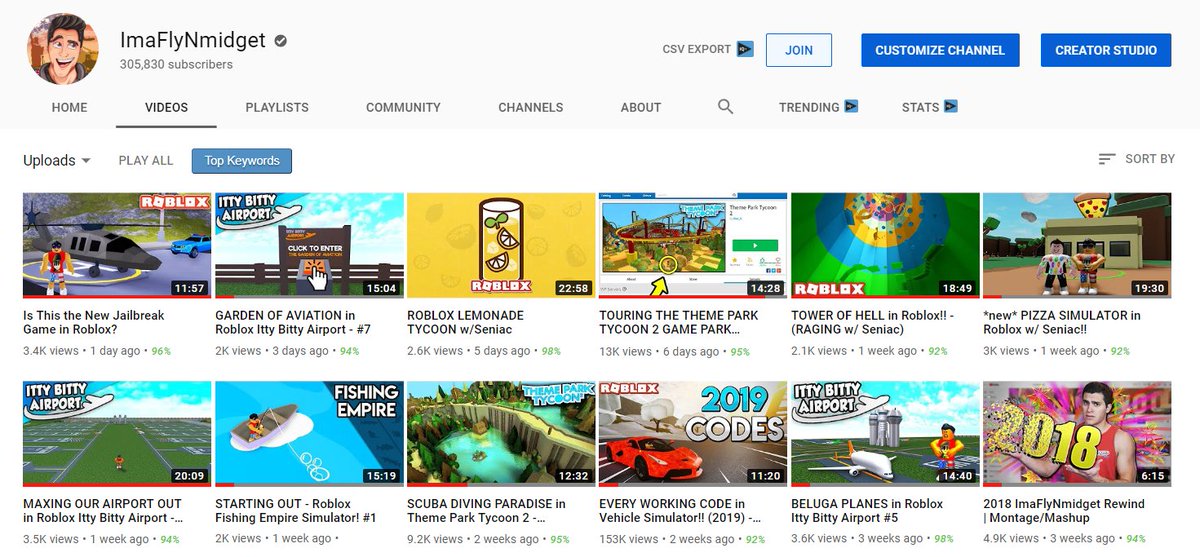Viewport: 1200px width, 557px height.
Task: Click the Top Keywords button
Action: pyautogui.click(x=242, y=160)
